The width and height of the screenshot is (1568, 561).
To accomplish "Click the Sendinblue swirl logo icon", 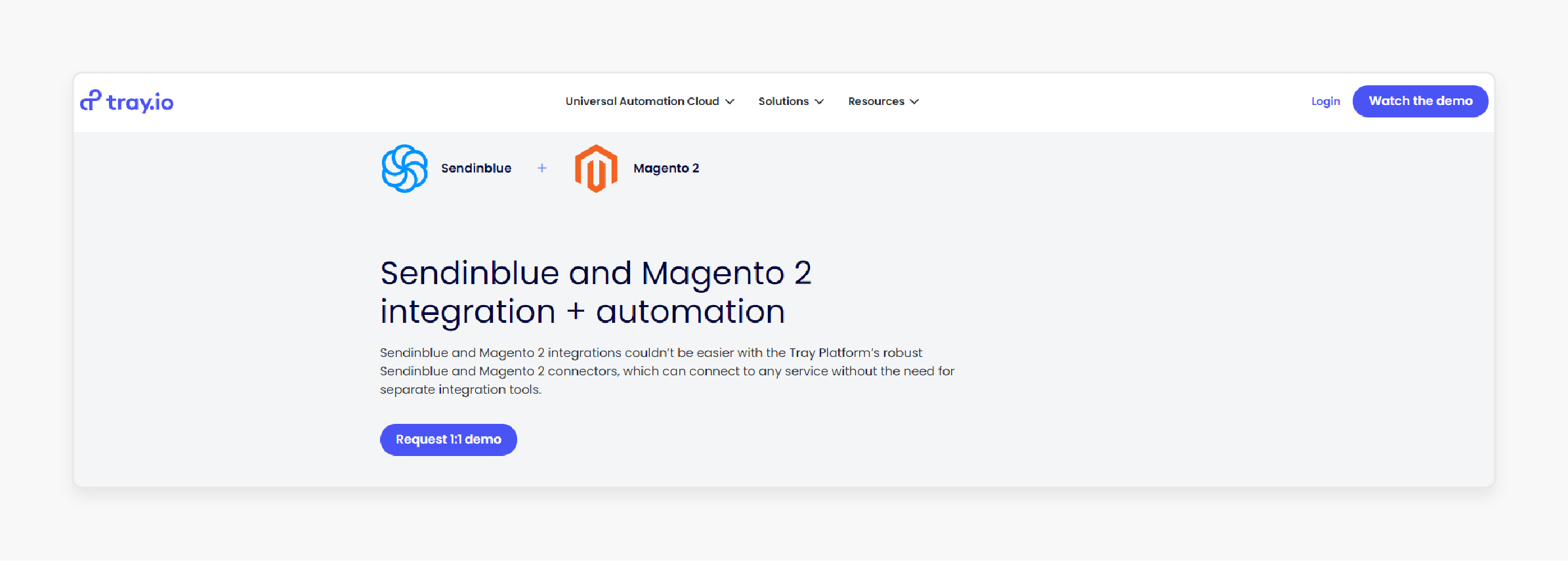I will (x=404, y=169).
